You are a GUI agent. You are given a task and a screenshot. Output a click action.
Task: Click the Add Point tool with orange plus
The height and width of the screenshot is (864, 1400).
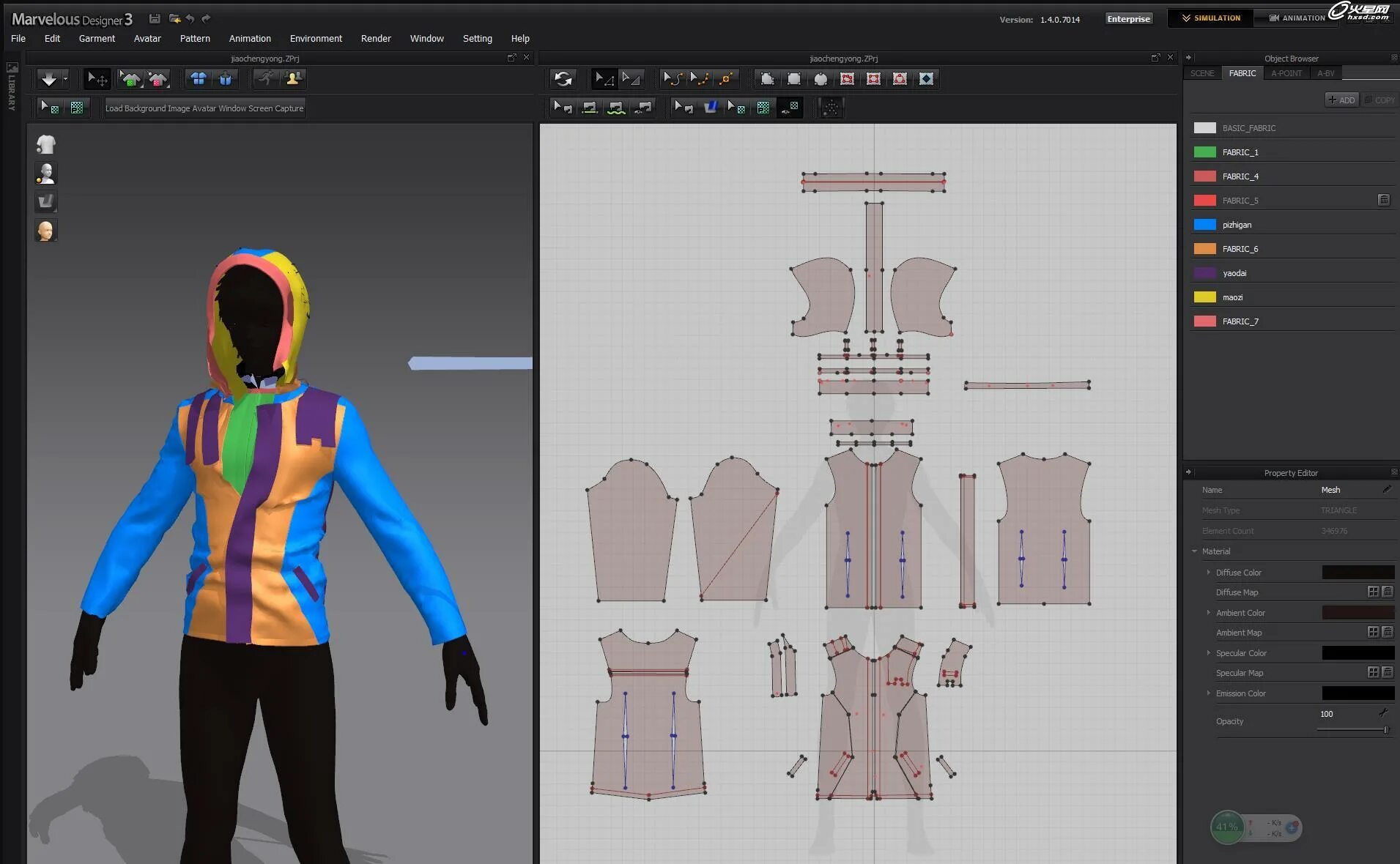coord(725,79)
